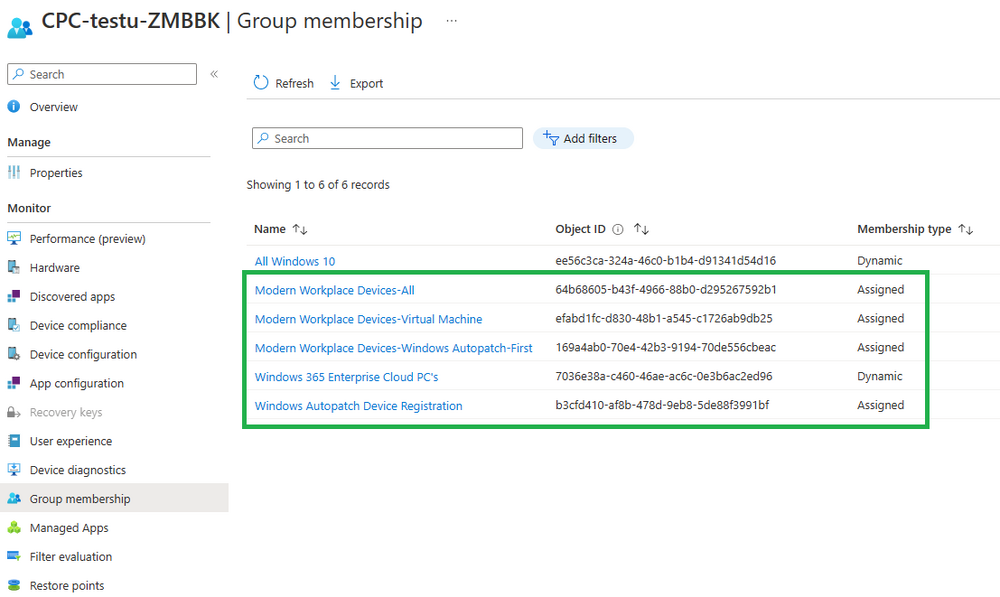Viewport: 1000px width, 597px height.
Task: Click the Discovered apps icon
Action: (x=13, y=296)
